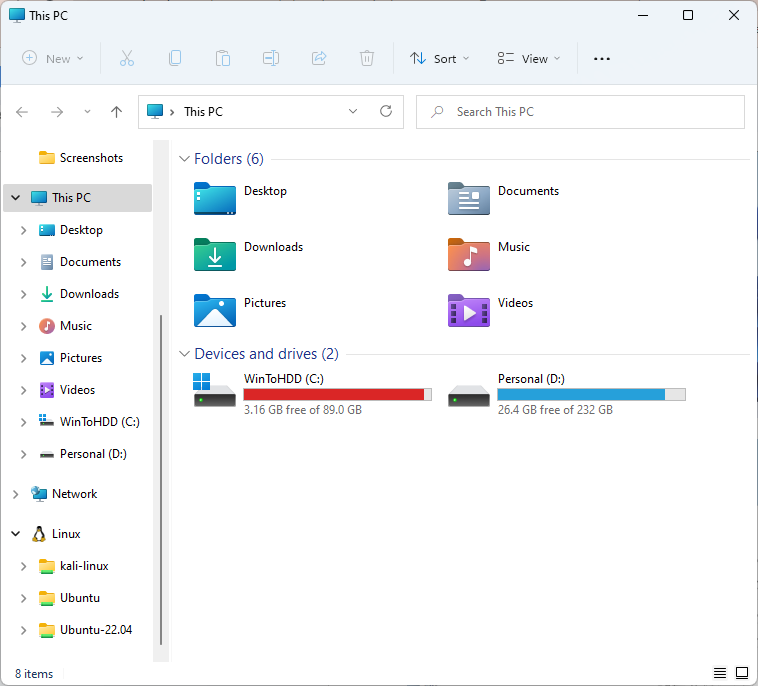Expand the Videos node in sidebar
758x686 pixels.
click(x=23, y=390)
